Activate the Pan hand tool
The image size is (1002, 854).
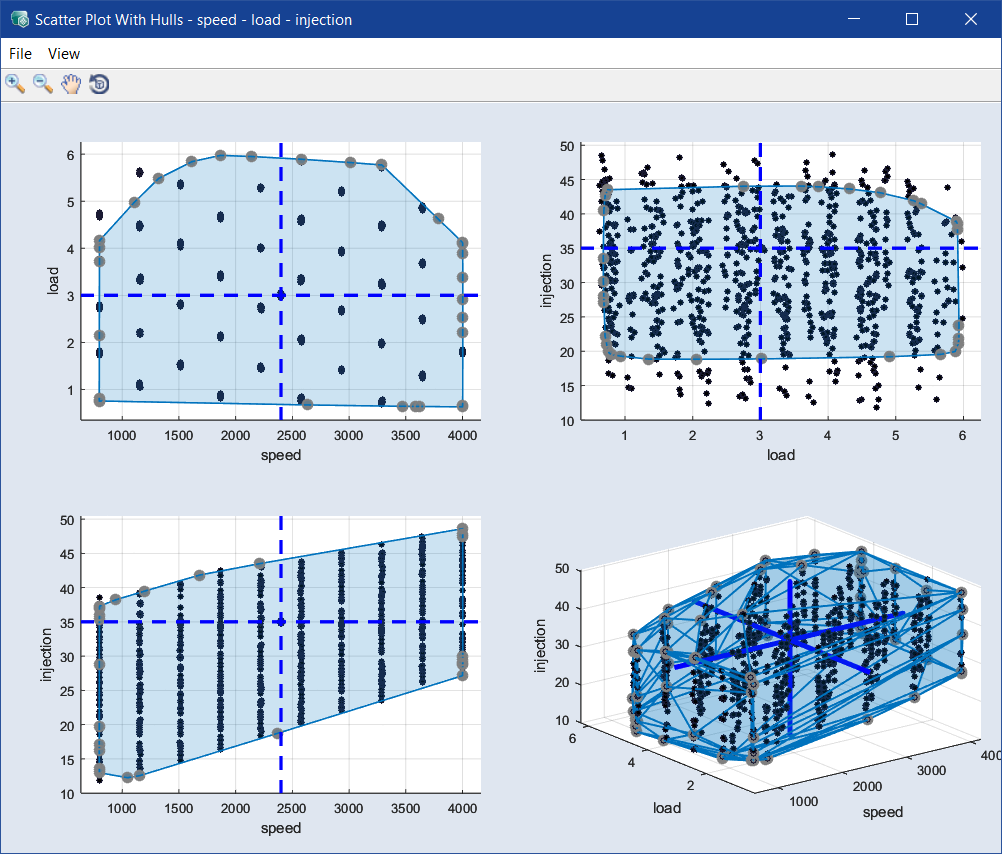point(70,84)
